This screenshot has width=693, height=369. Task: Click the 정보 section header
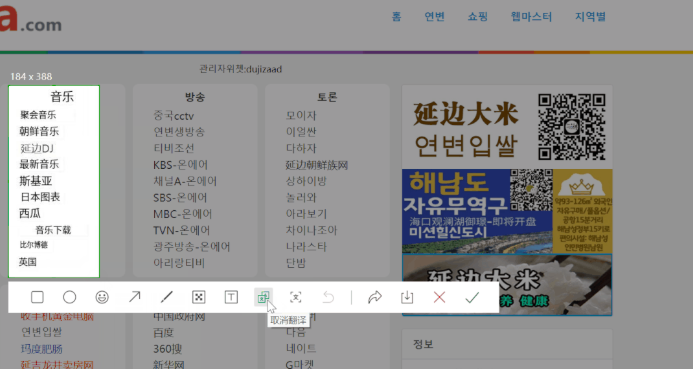[x=423, y=344]
